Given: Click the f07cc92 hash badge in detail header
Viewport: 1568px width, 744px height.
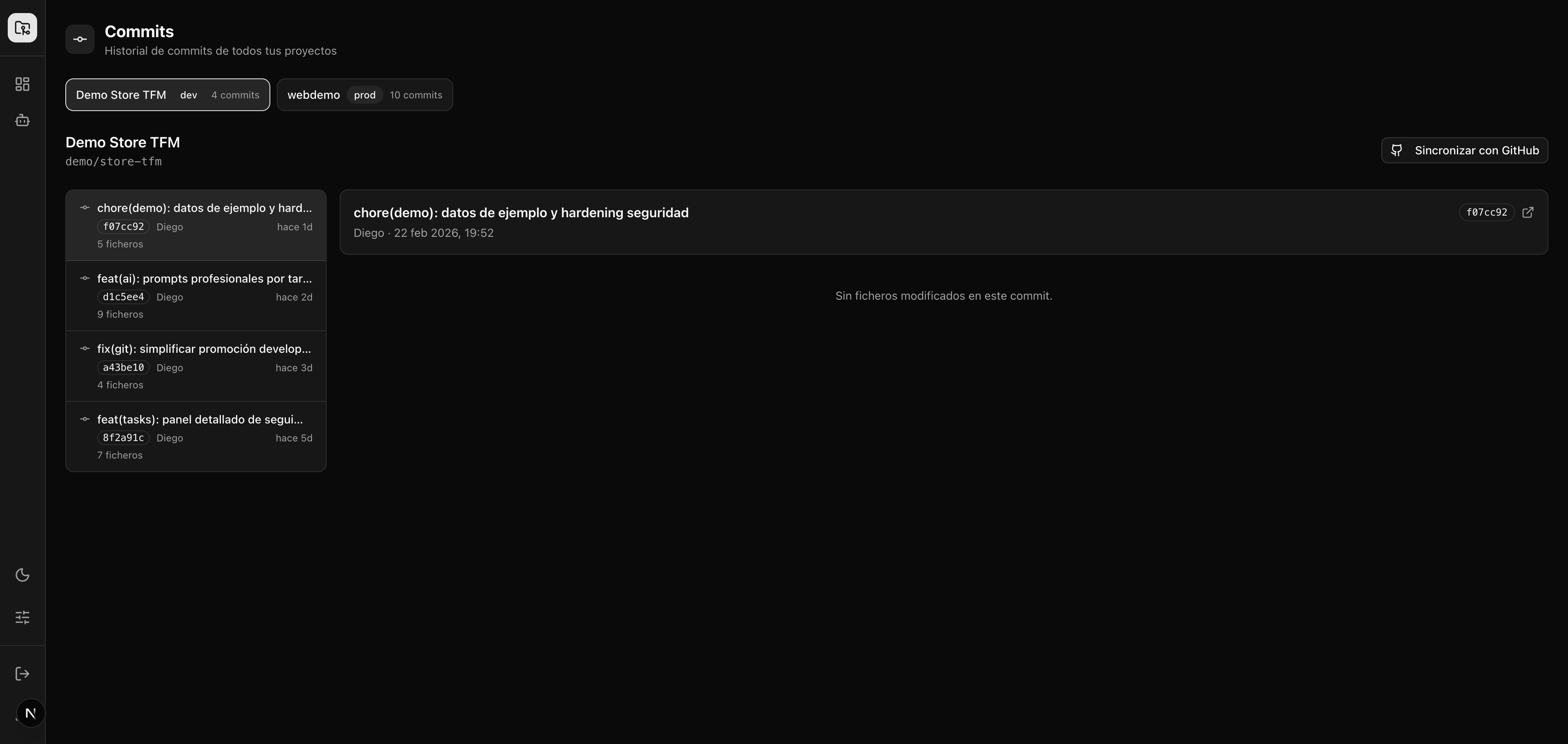Looking at the screenshot, I should 1486,212.
